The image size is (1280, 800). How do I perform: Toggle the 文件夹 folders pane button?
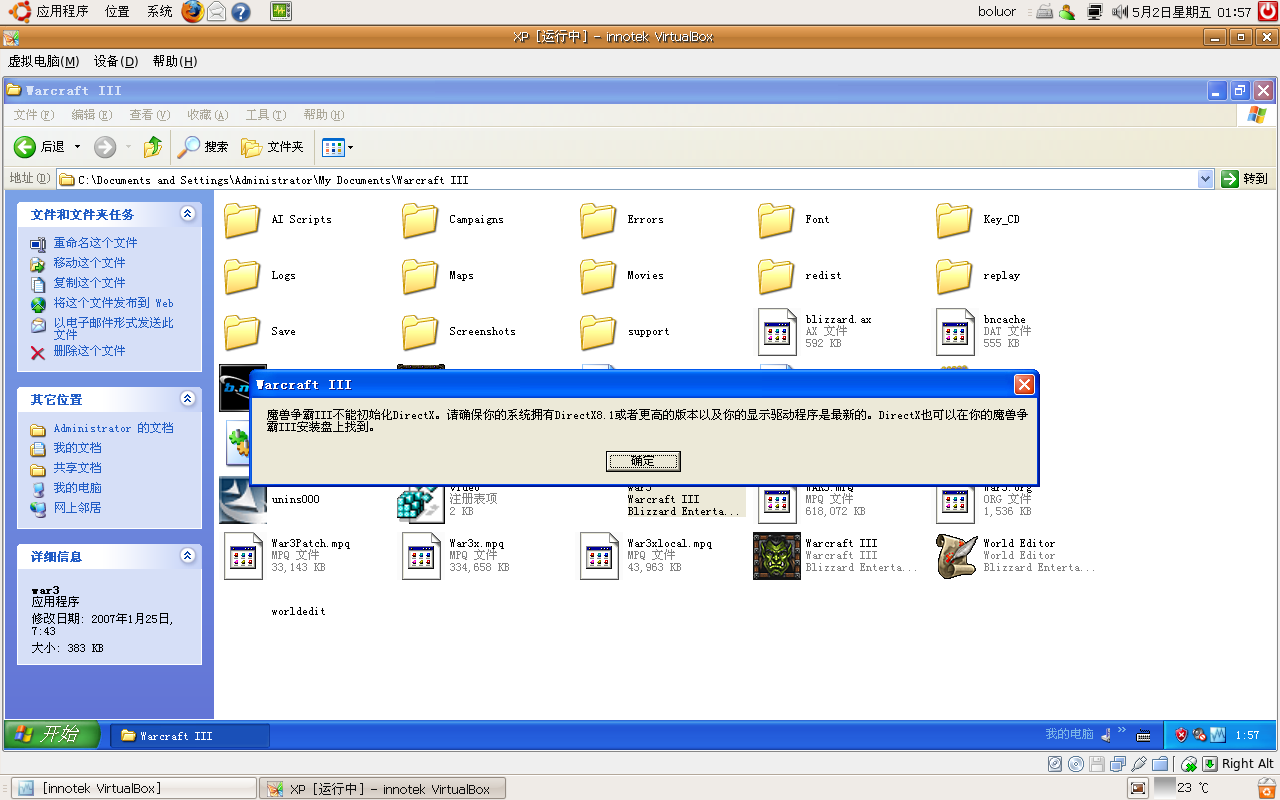pos(272,147)
